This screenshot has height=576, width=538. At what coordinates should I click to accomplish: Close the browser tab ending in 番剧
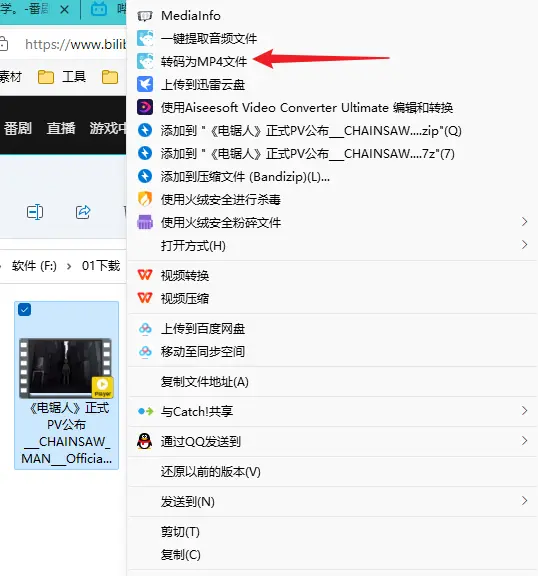point(65,9)
